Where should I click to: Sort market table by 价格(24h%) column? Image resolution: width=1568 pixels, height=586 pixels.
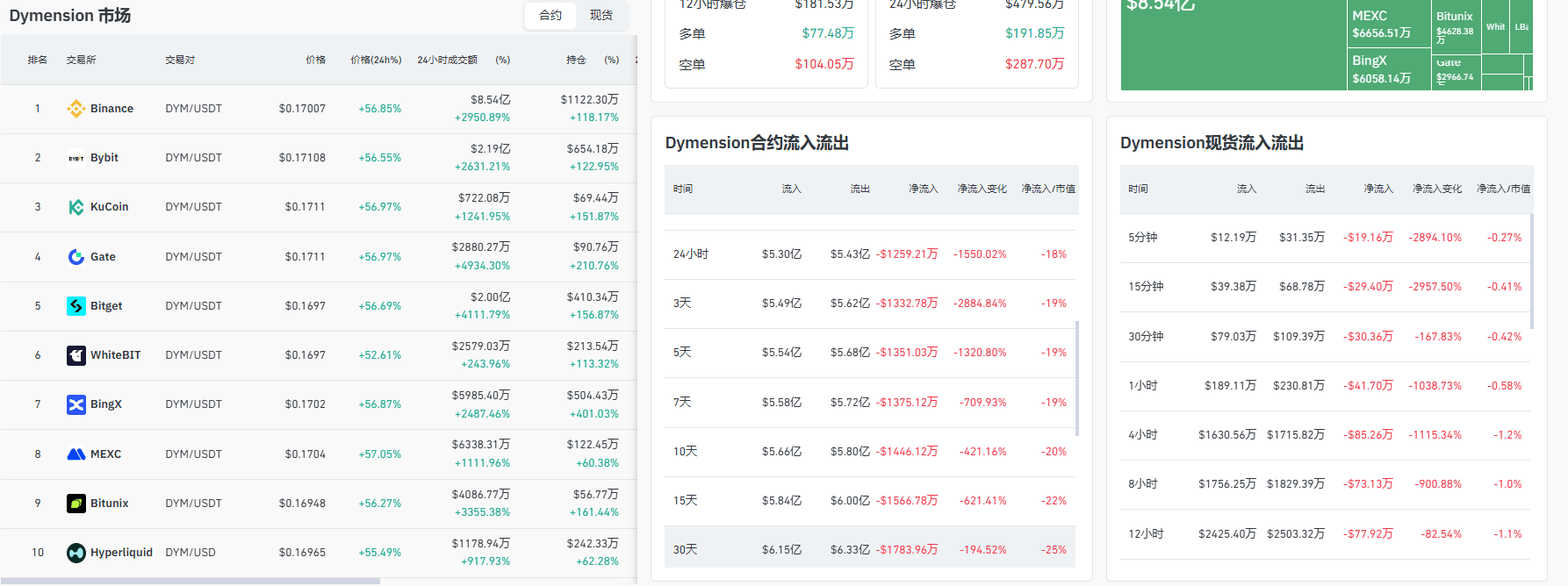(376, 60)
